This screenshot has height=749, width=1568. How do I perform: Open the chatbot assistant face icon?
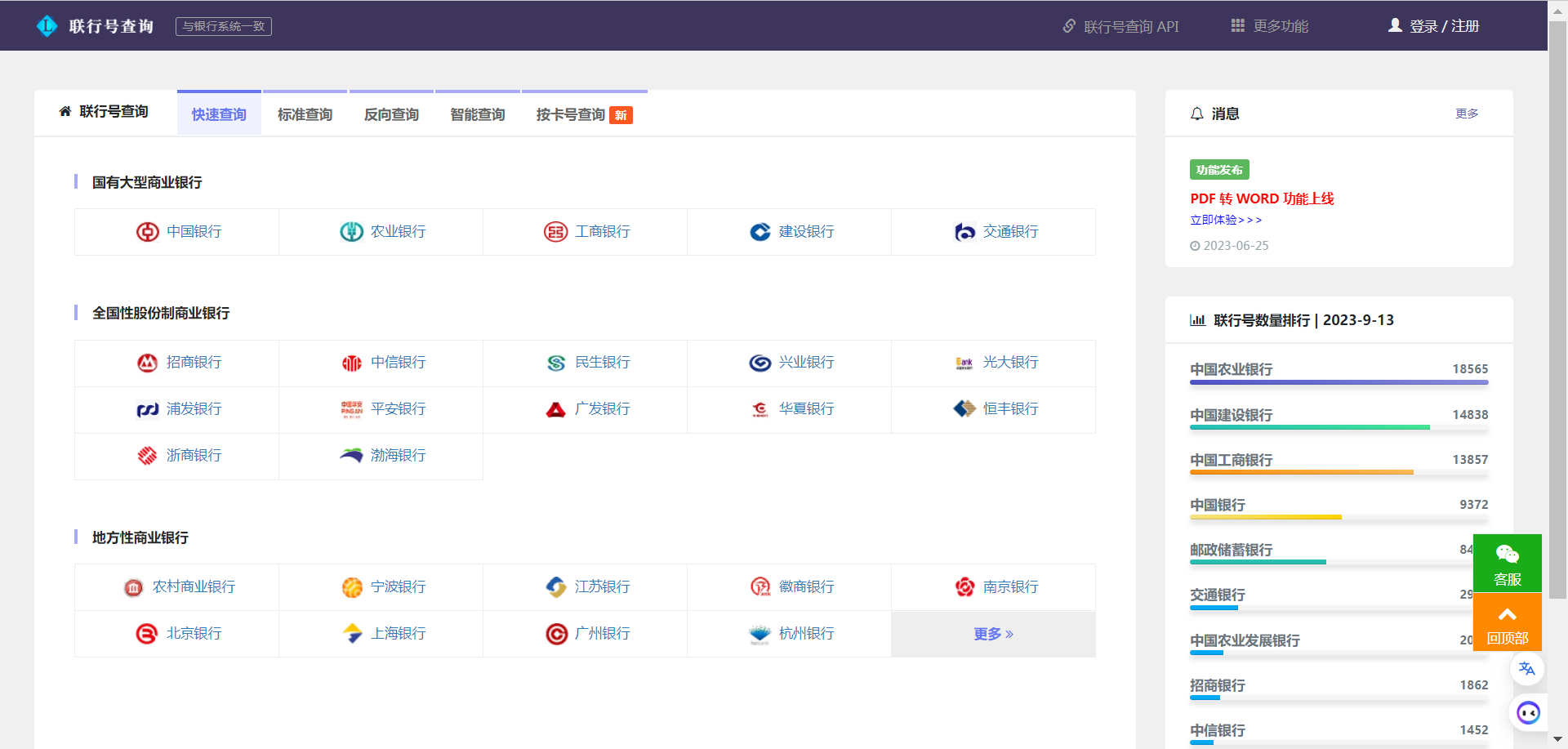point(1528,713)
